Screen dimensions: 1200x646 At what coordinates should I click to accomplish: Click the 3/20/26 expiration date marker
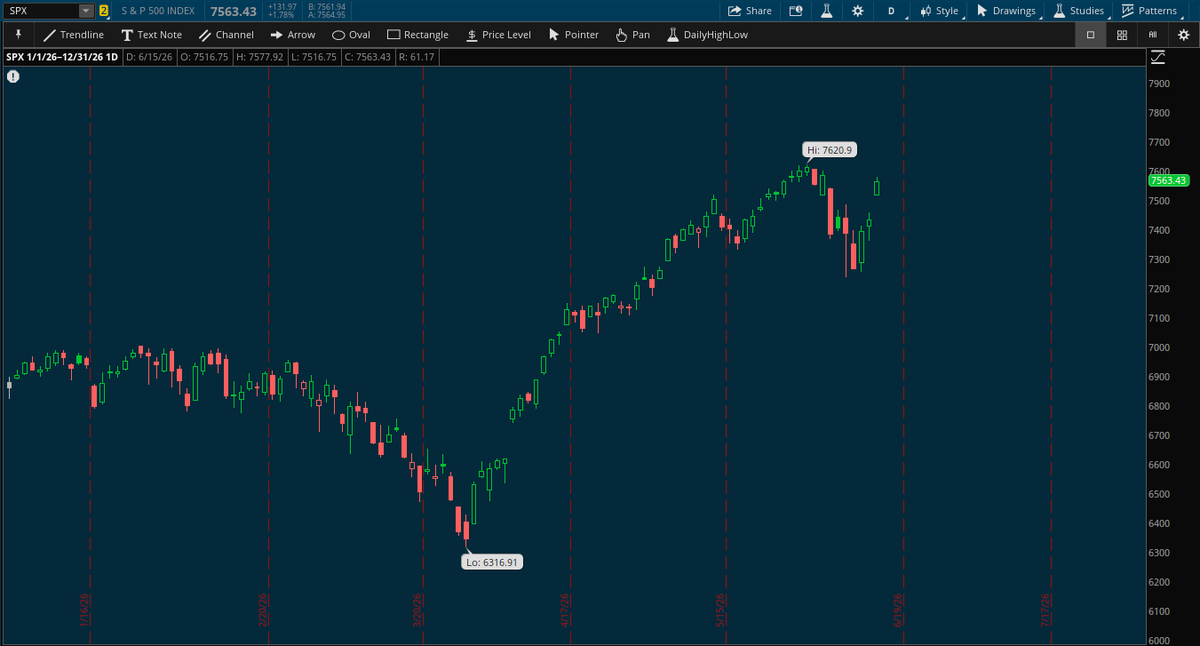(417, 611)
